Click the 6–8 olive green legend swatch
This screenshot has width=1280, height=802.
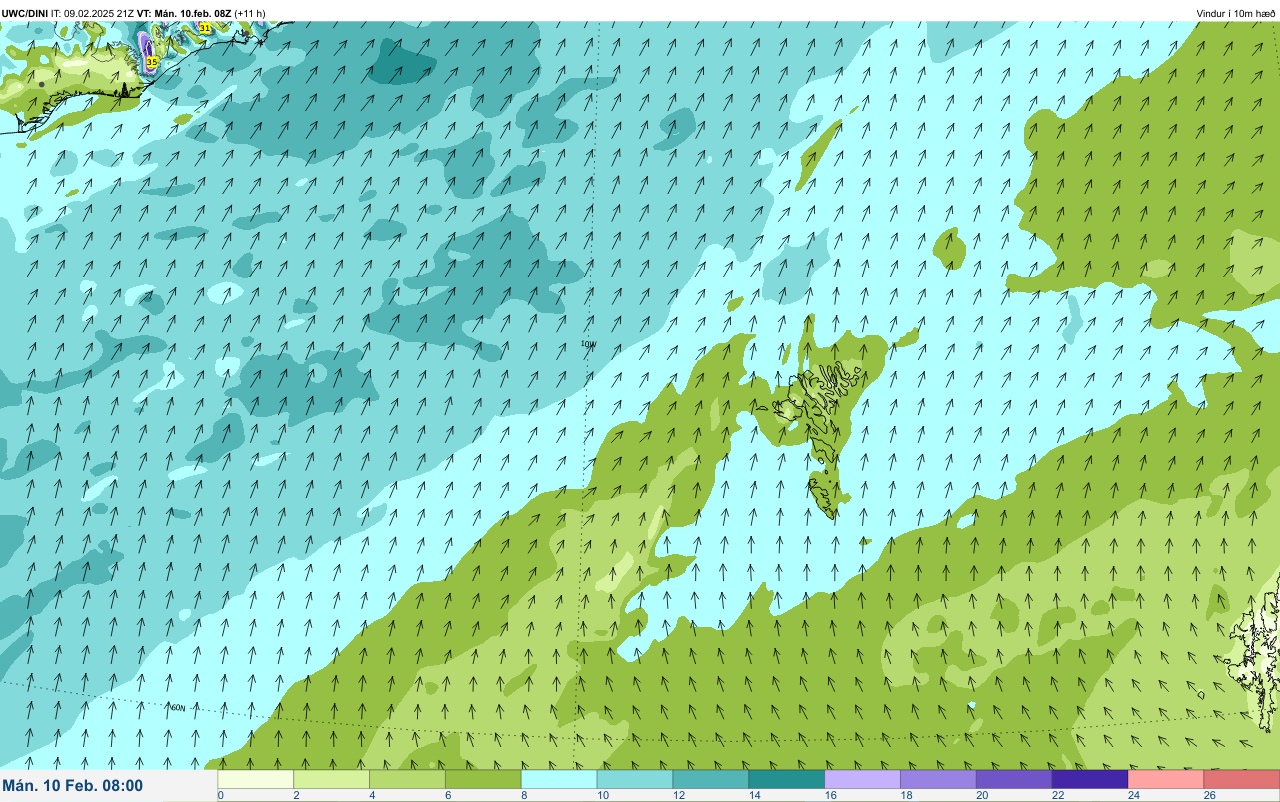(483, 779)
